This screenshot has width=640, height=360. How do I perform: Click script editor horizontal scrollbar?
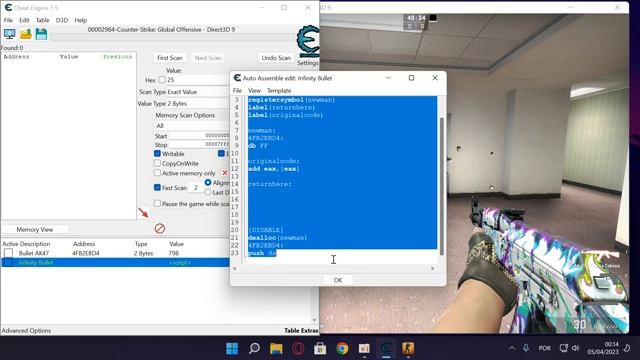coord(333,268)
